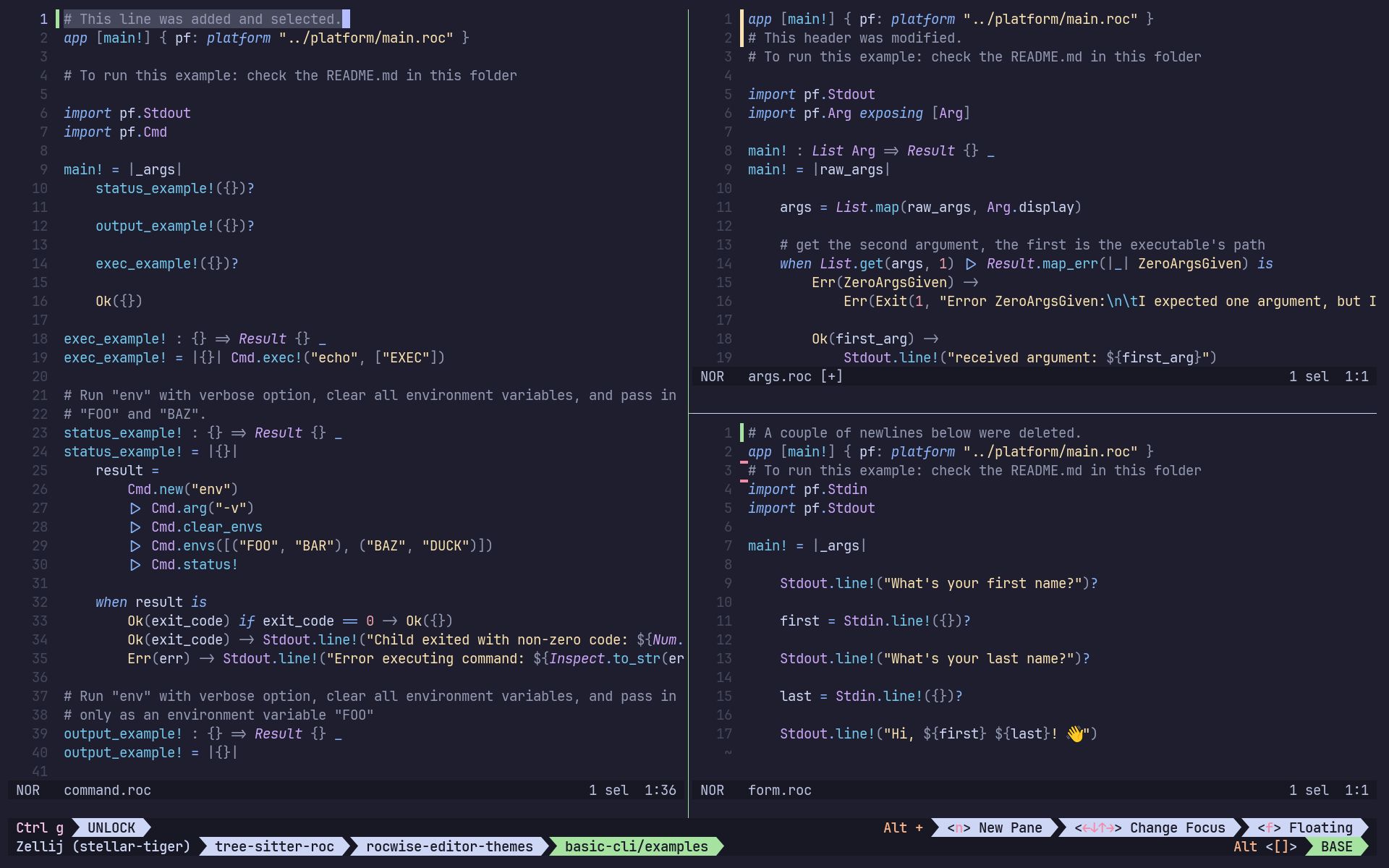Click the NOR mode indicator of command.roc
Viewport: 1389px width, 868px height.
click(28, 790)
